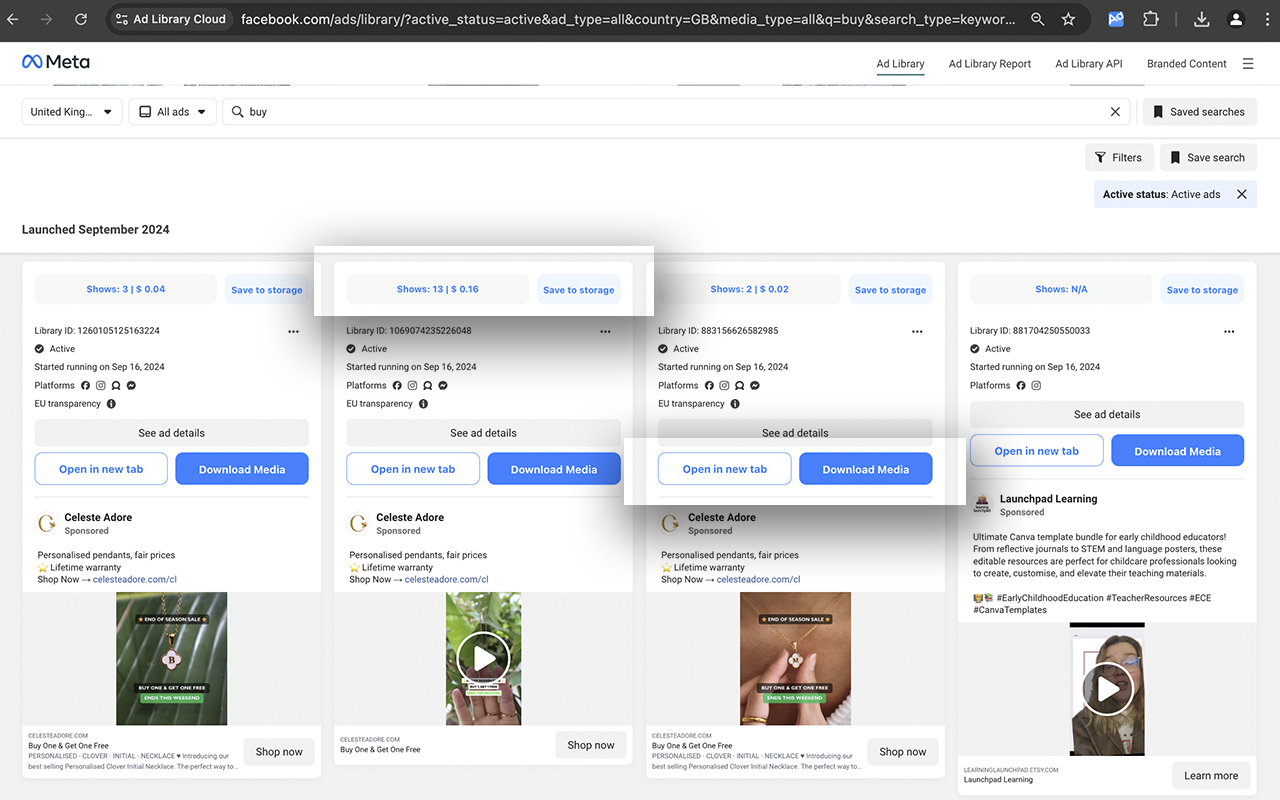Viewport: 1280px width, 800px height.
Task: Download media for the Launchpad Learning ad
Action: (1178, 451)
